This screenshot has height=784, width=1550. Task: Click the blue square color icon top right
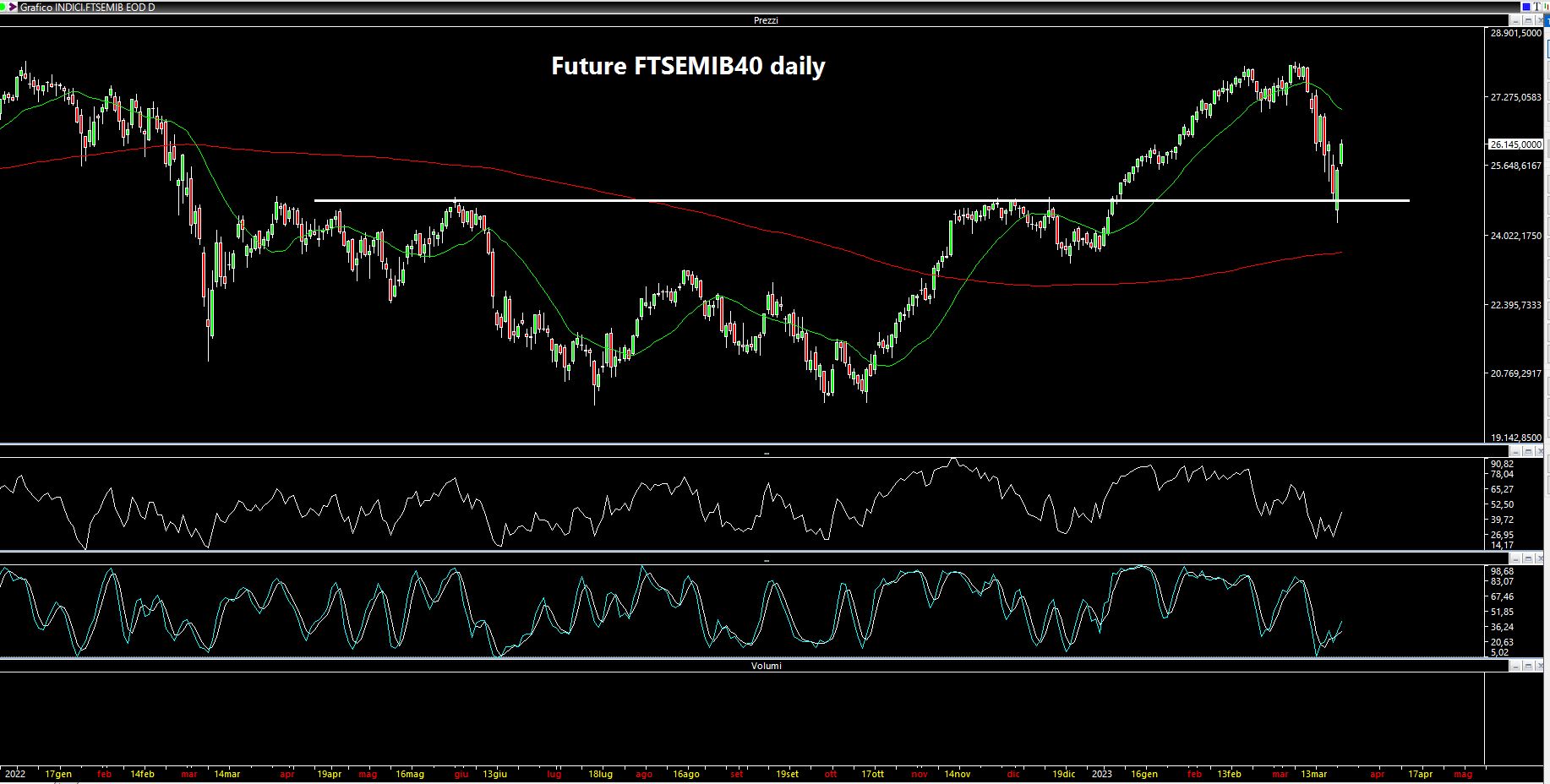1526,7
